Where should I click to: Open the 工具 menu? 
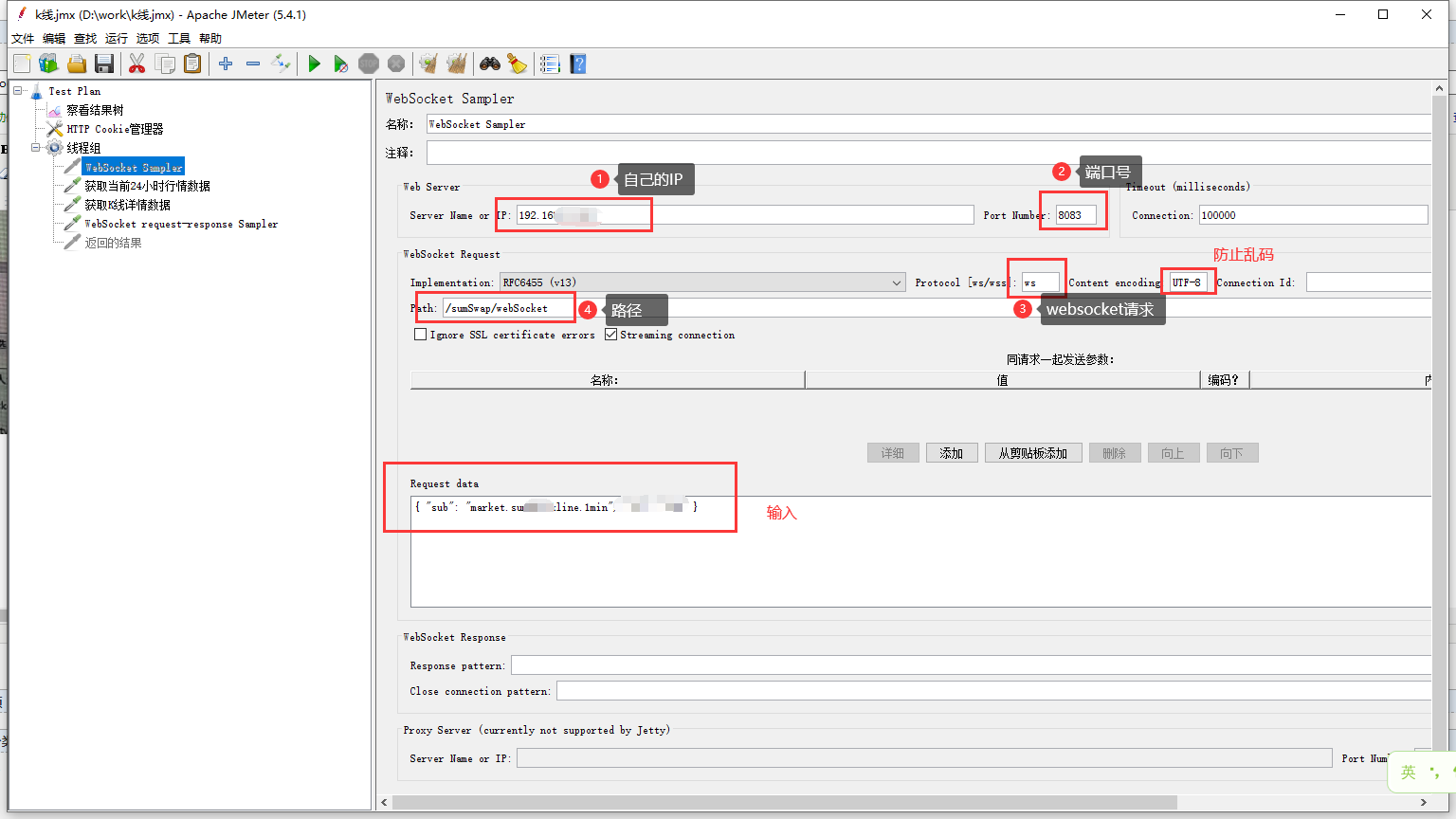pyautogui.click(x=179, y=39)
